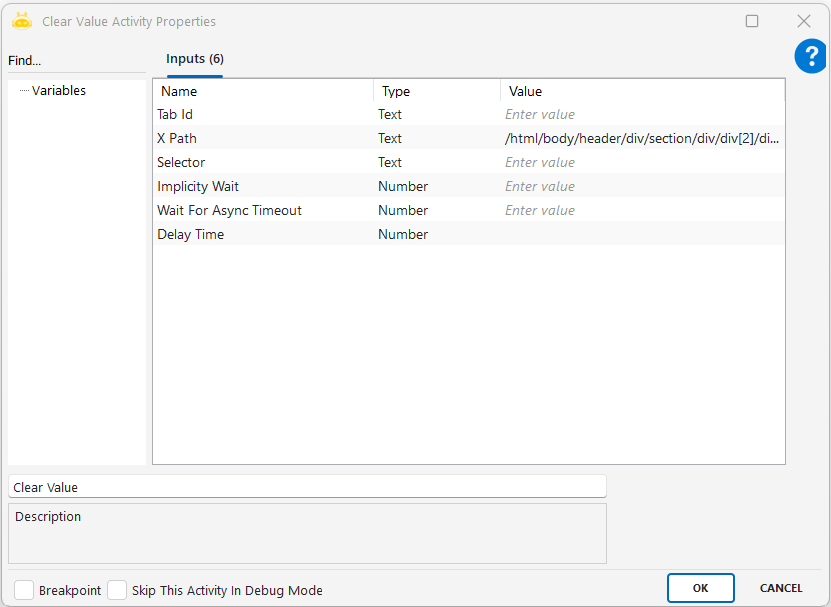
Task: Click the yellow app logo in title bar
Action: click(22, 21)
